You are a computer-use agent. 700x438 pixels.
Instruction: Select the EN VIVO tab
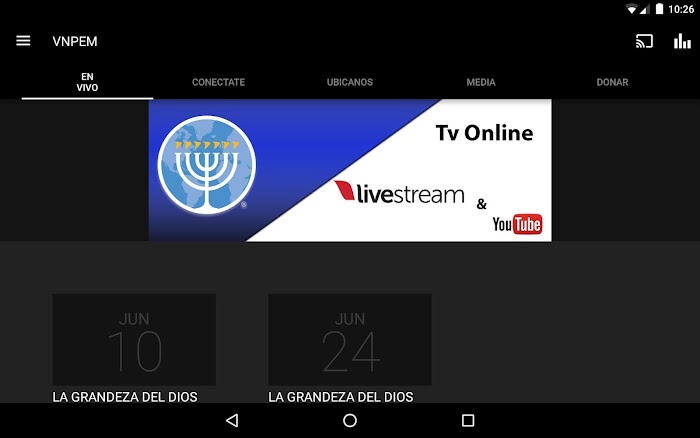(87, 82)
